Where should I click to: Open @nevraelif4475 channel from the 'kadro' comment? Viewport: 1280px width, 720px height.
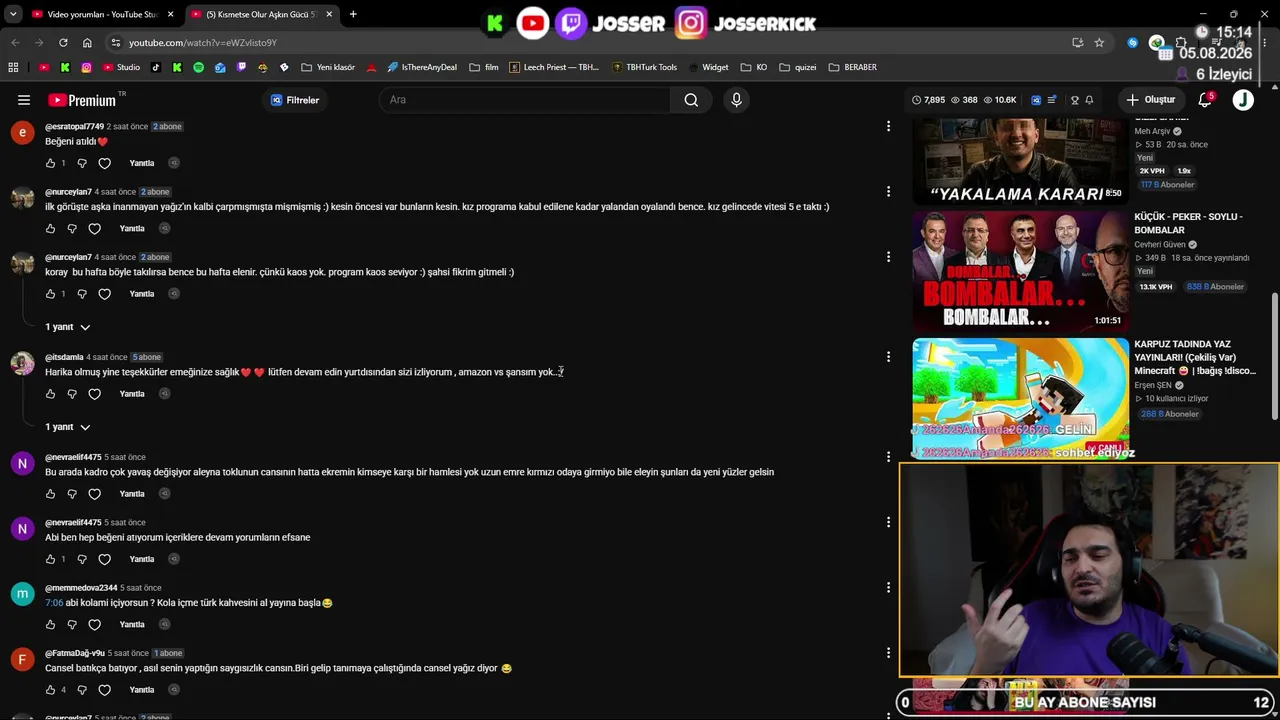coord(73,457)
